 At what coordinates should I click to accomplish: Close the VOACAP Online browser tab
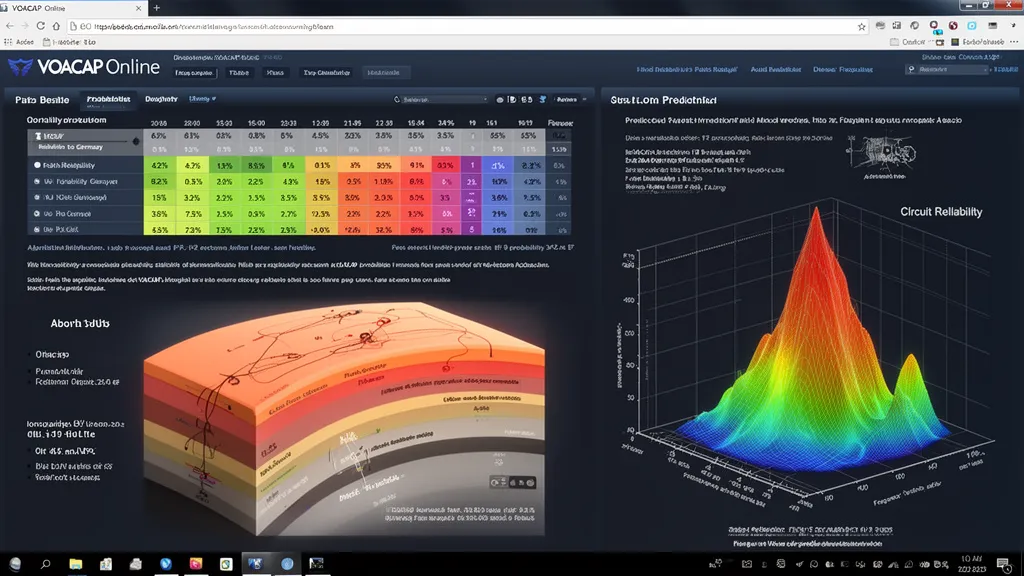click(138, 8)
